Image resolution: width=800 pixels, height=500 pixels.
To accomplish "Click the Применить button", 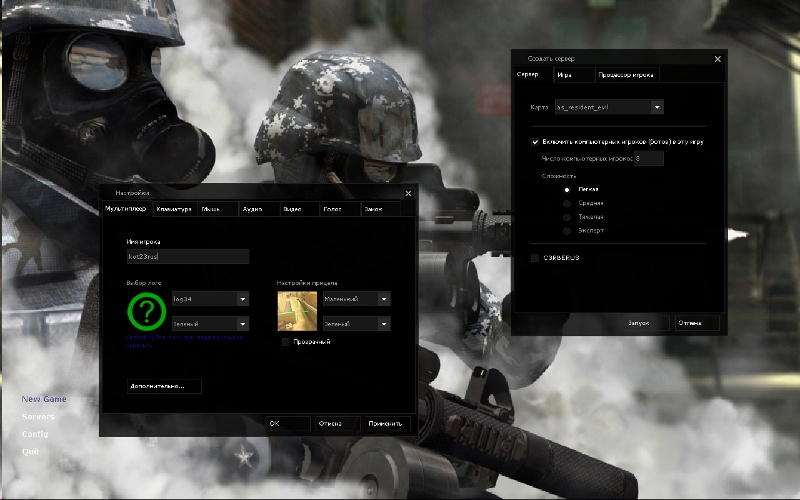I will [x=387, y=423].
